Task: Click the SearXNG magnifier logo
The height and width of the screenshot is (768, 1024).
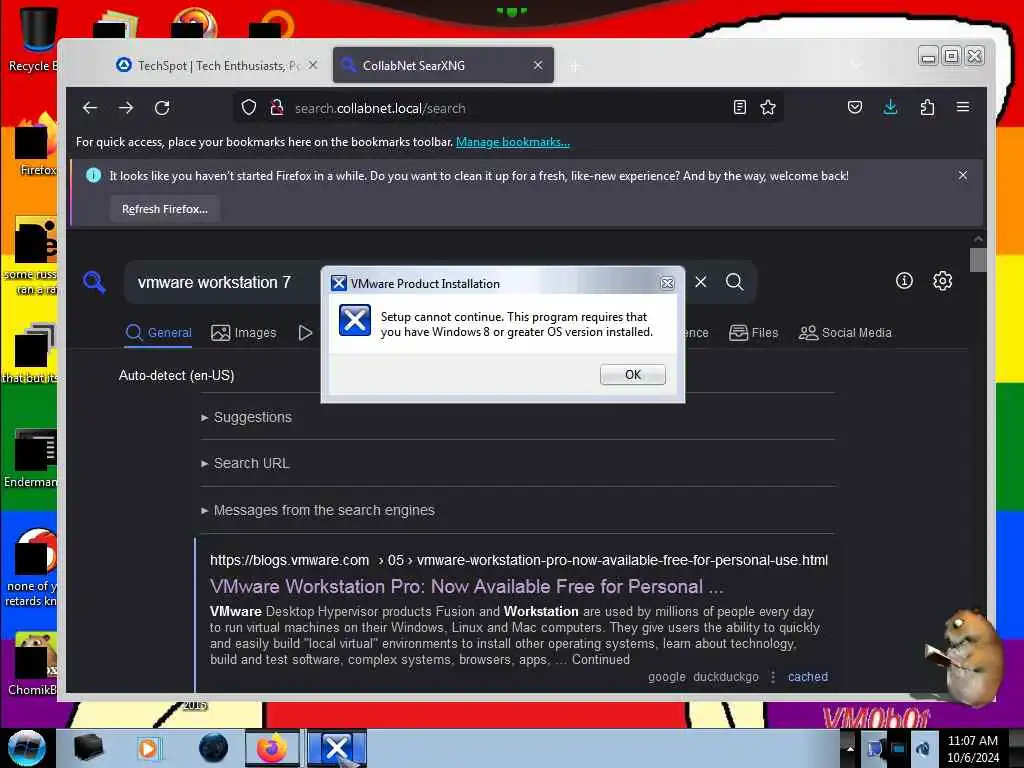Action: [x=95, y=282]
